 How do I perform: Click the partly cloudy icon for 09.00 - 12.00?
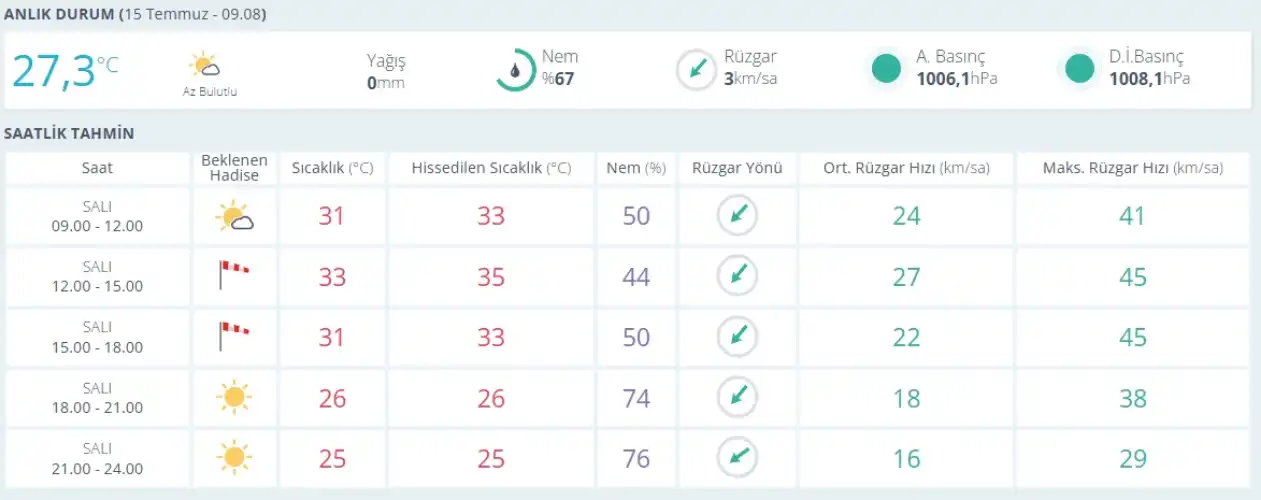pyautogui.click(x=235, y=216)
